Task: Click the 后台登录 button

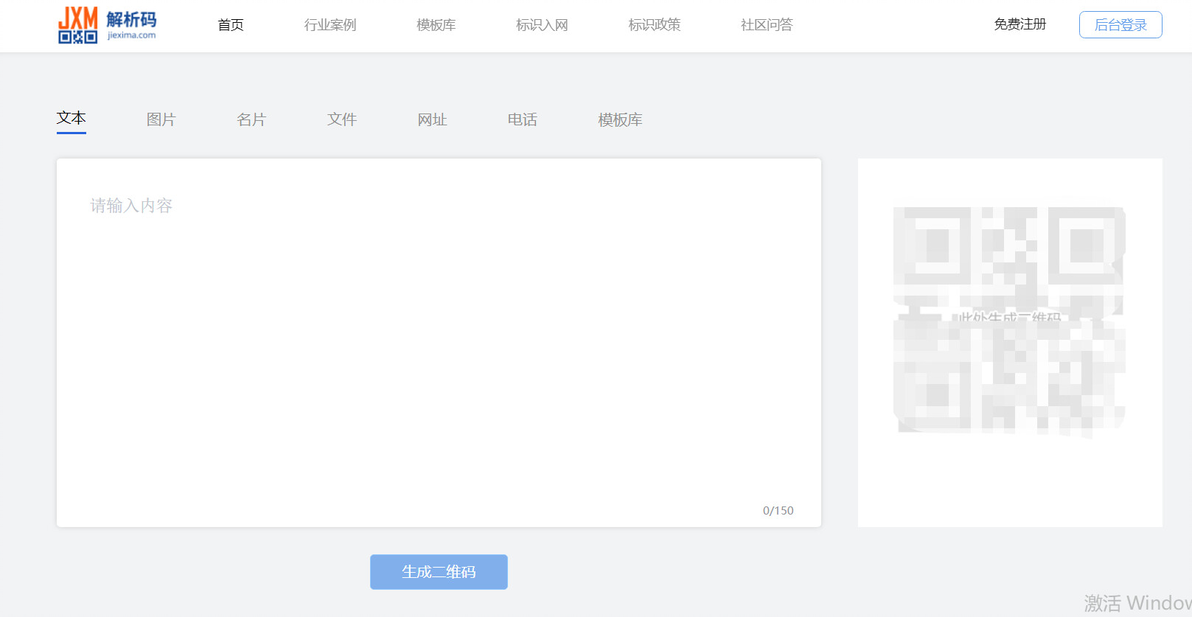Action: (1121, 25)
